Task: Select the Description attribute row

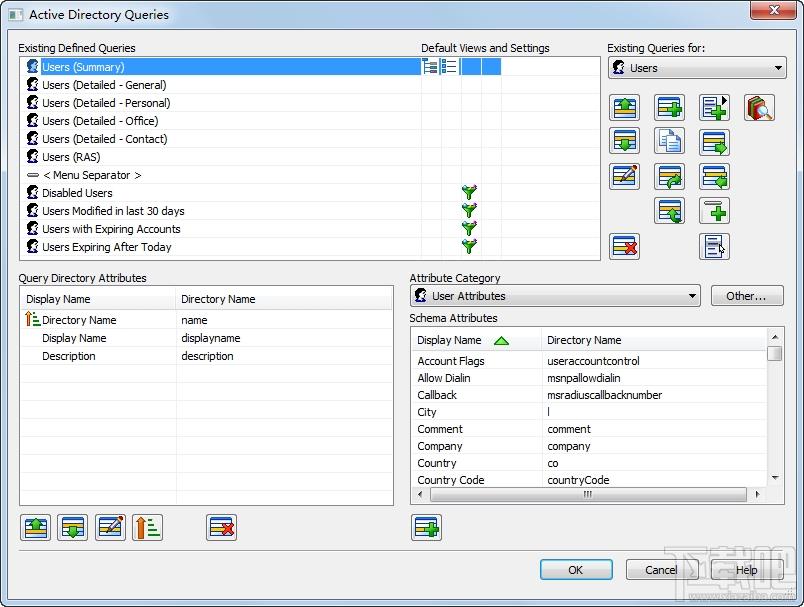Action: click(207, 356)
